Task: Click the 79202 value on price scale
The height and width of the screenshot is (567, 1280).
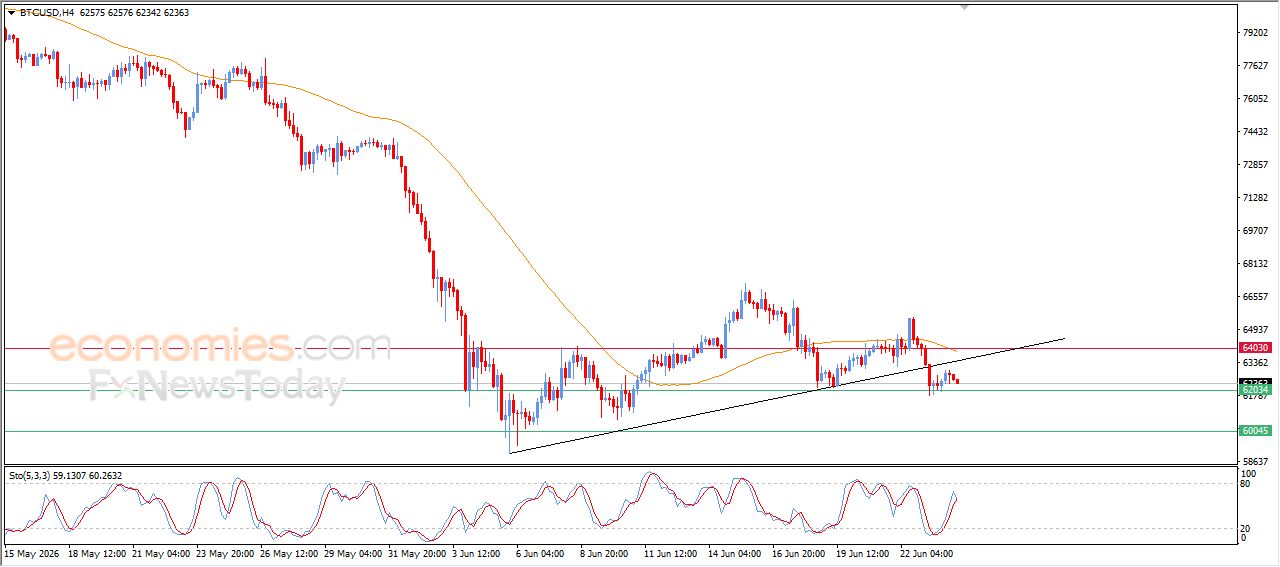Action: coord(1254,33)
